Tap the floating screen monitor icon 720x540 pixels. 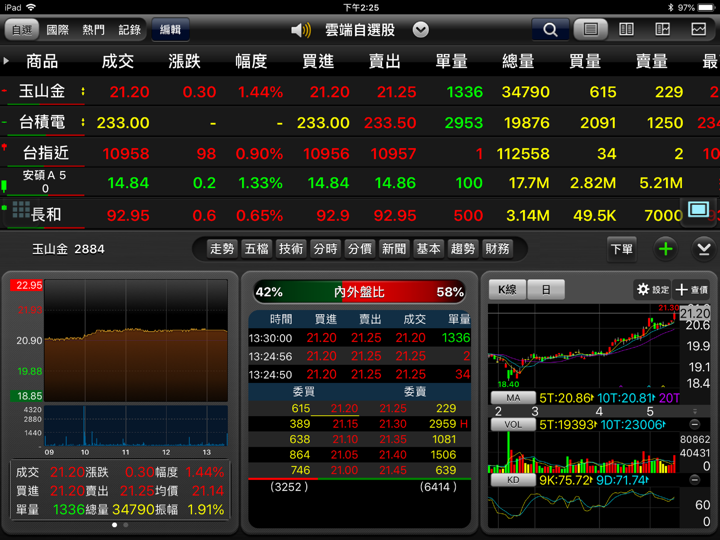[697, 210]
